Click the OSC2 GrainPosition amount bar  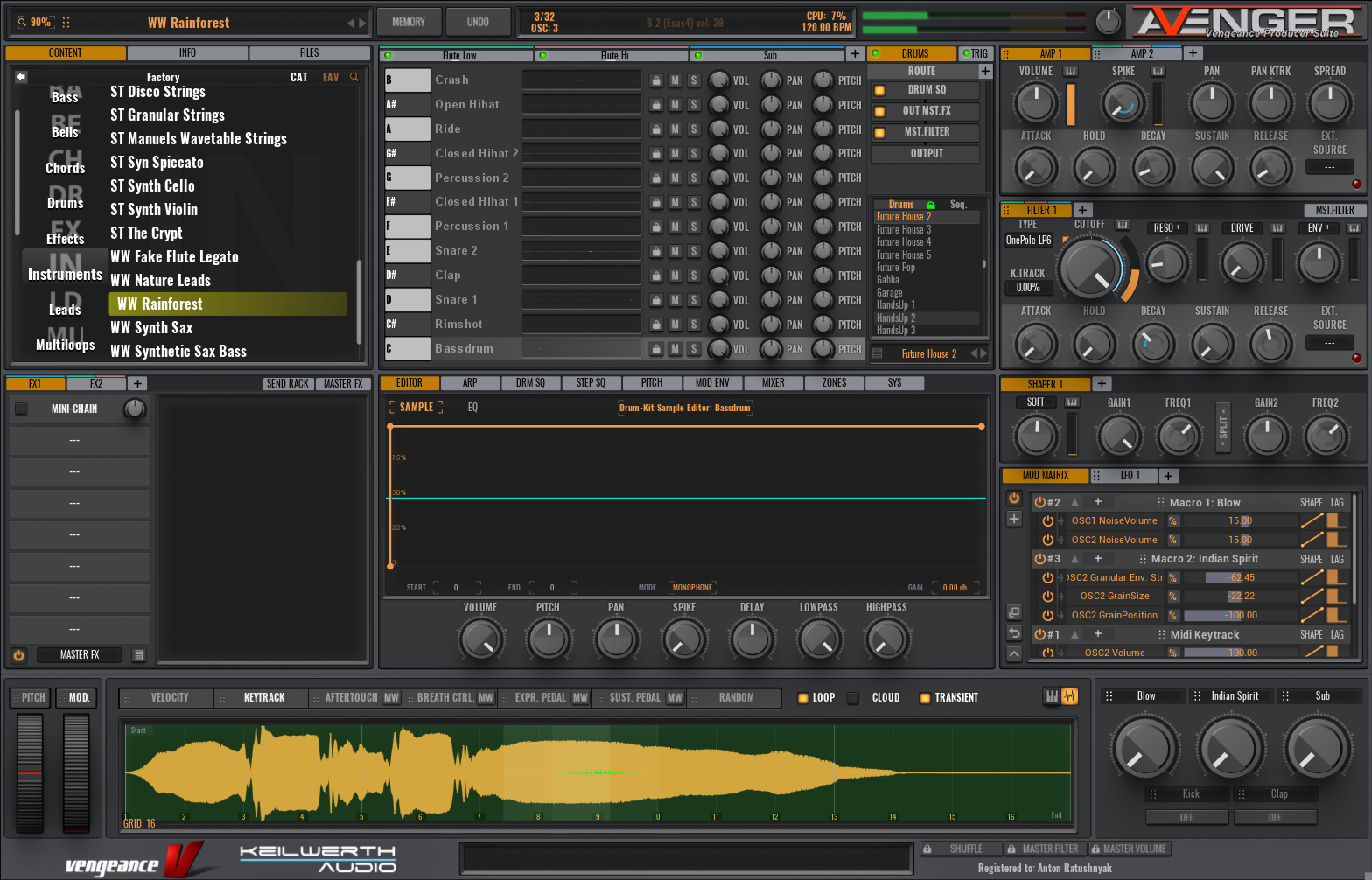[1239, 616]
